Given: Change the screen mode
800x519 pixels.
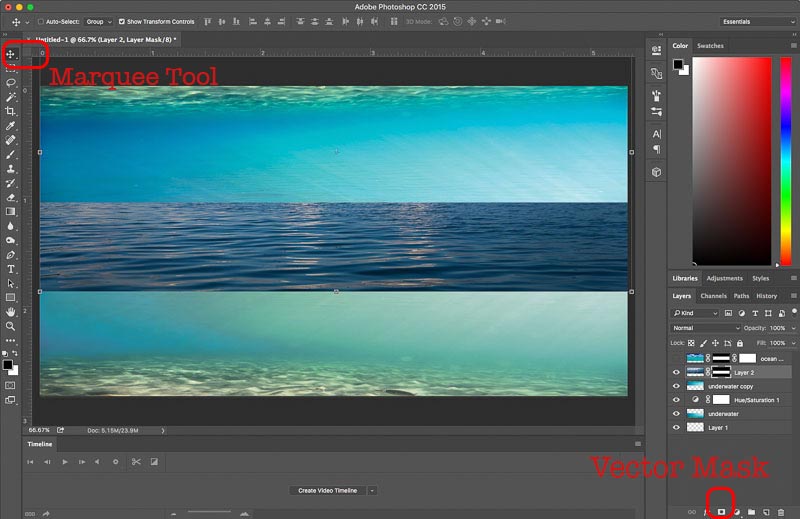Looking at the screenshot, I should 10,400.
